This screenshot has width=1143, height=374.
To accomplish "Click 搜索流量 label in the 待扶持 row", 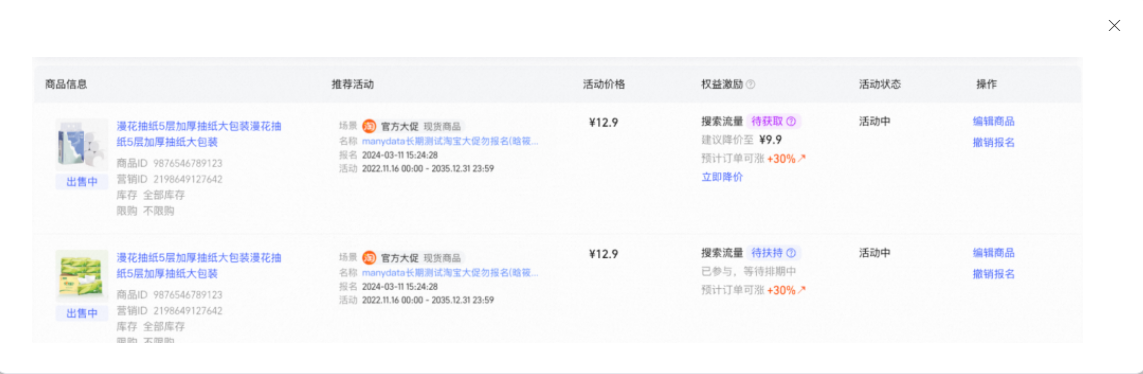I will pos(722,253).
